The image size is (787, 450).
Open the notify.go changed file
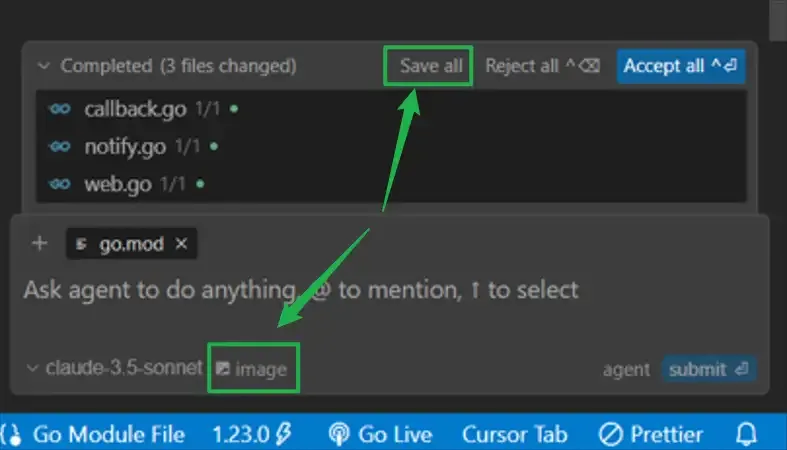point(124,147)
